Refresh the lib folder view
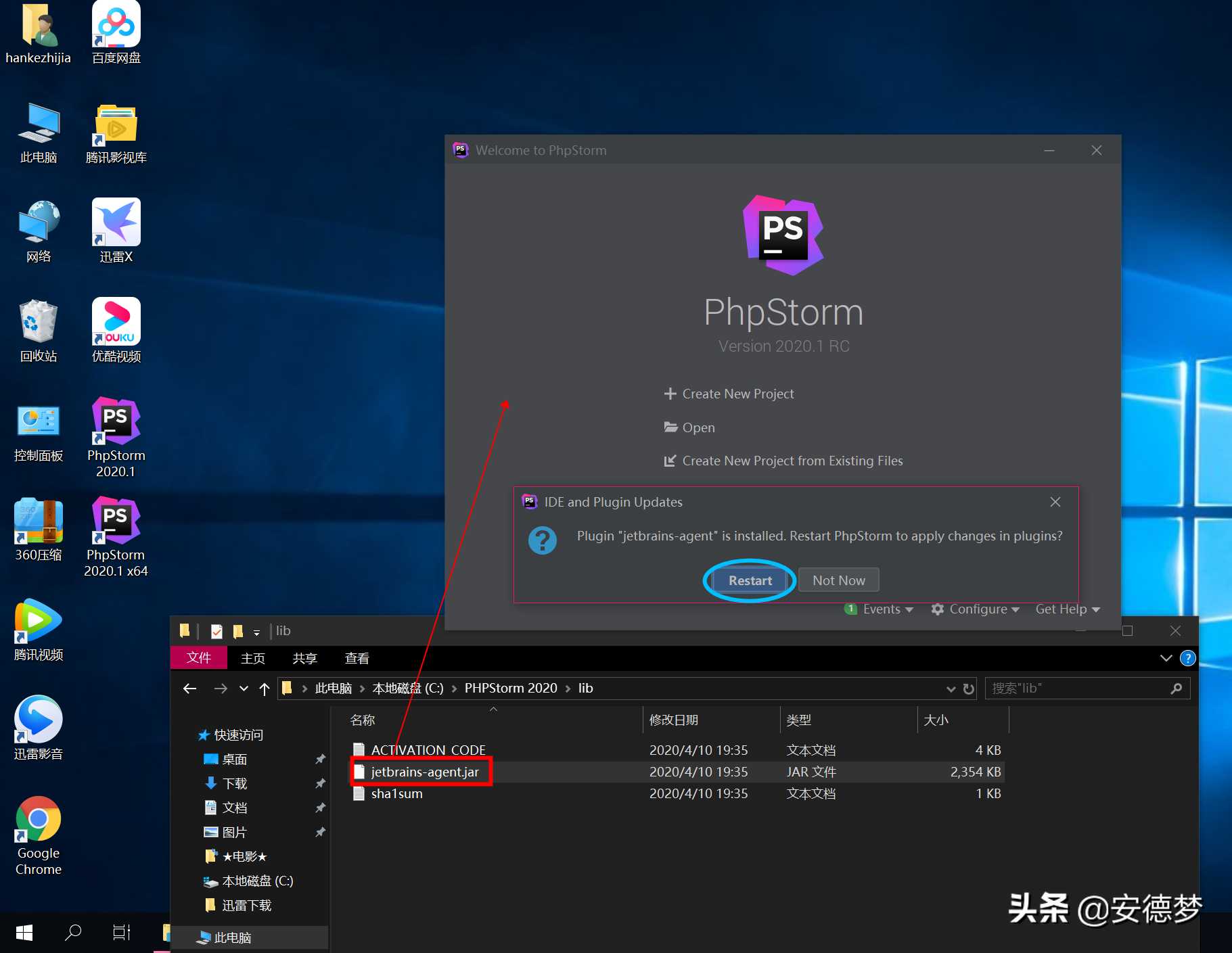 click(969, 689)
